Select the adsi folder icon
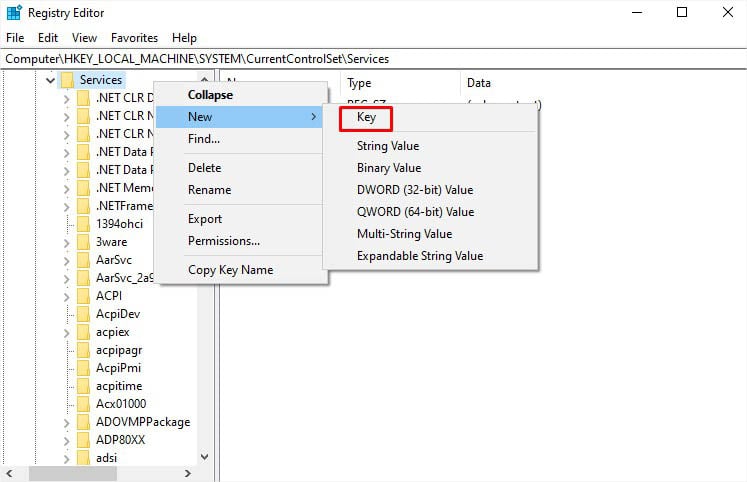Screen dimensions: 747x482 tap(83, 458)
